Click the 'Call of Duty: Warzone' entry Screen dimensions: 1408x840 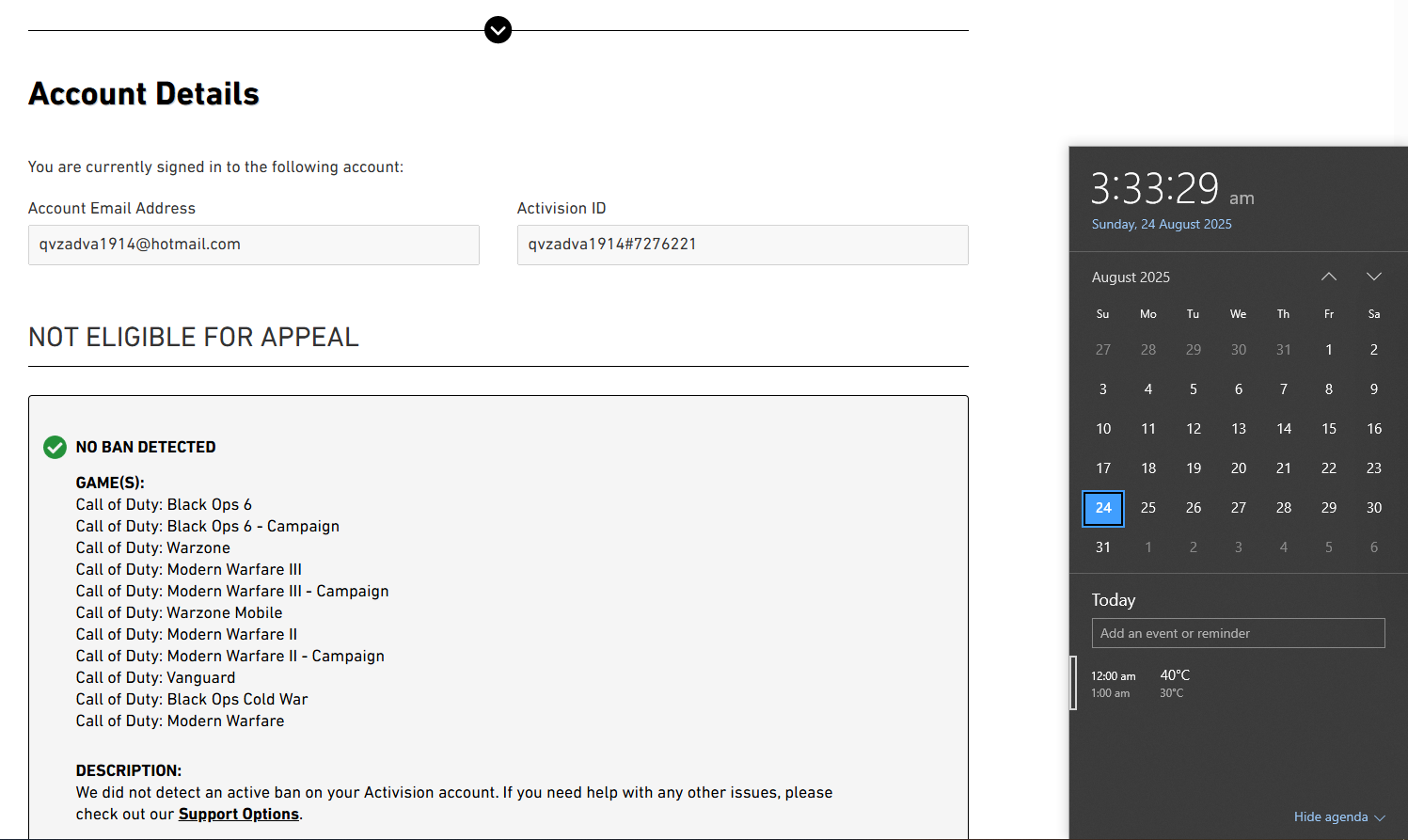(152, 547)
